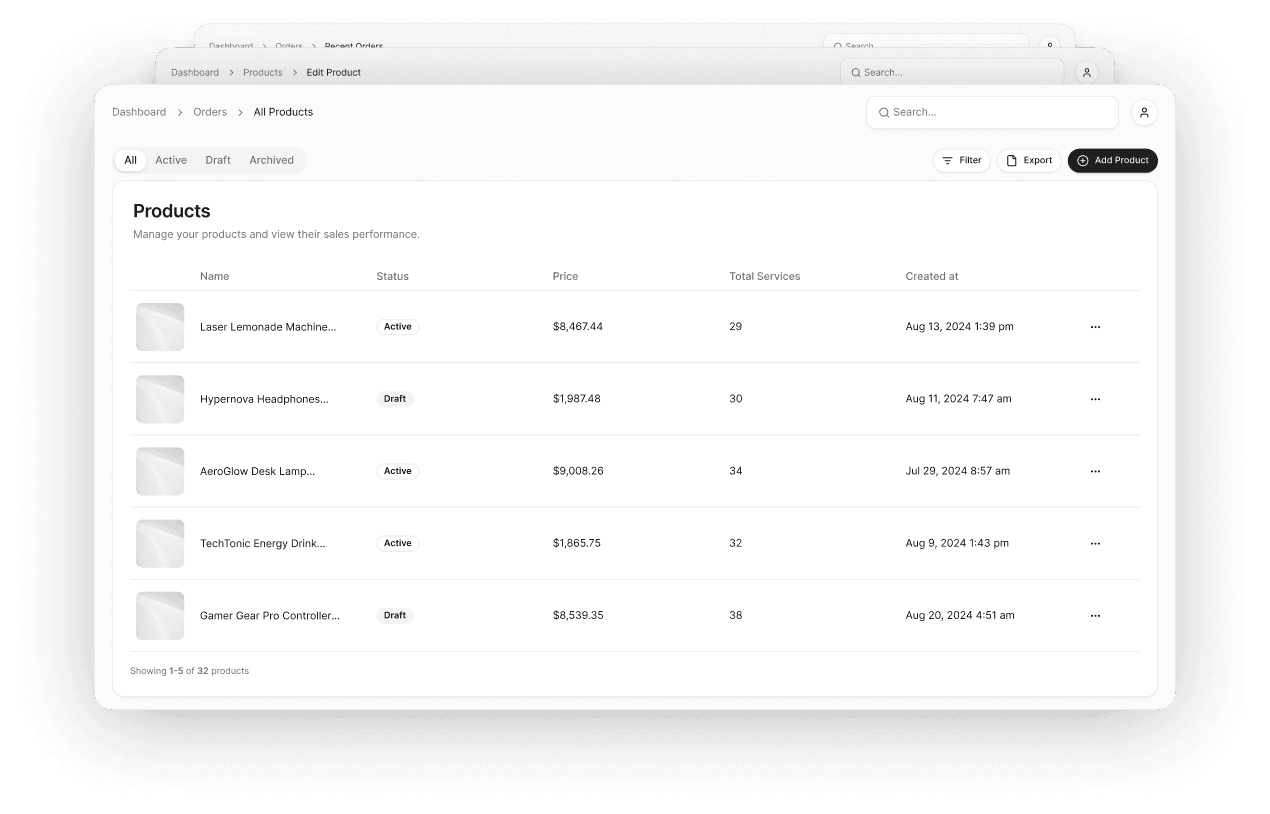The height and width of the screenshot is (814, 1270).
Task: Focus the Search input field
Action: (1000, 113)
